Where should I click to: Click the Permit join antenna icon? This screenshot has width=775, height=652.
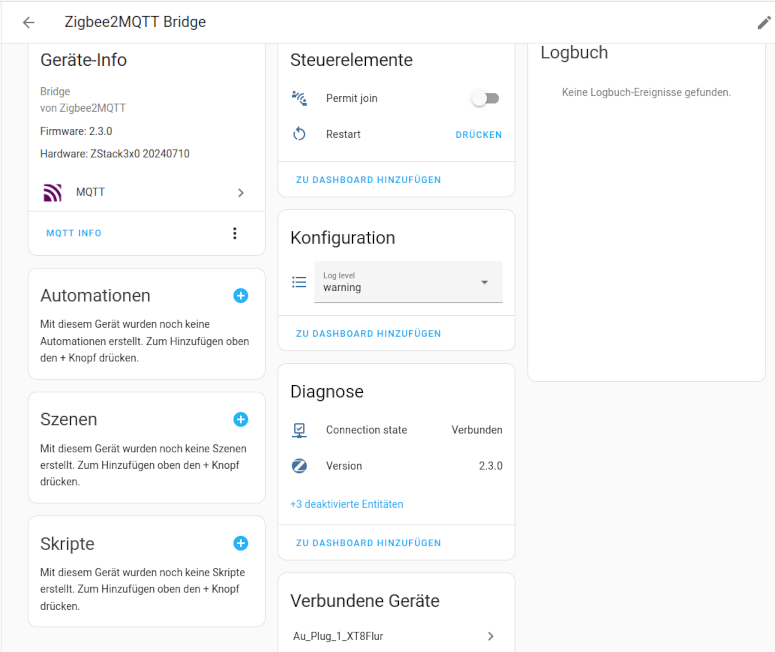tap(299, 98)
